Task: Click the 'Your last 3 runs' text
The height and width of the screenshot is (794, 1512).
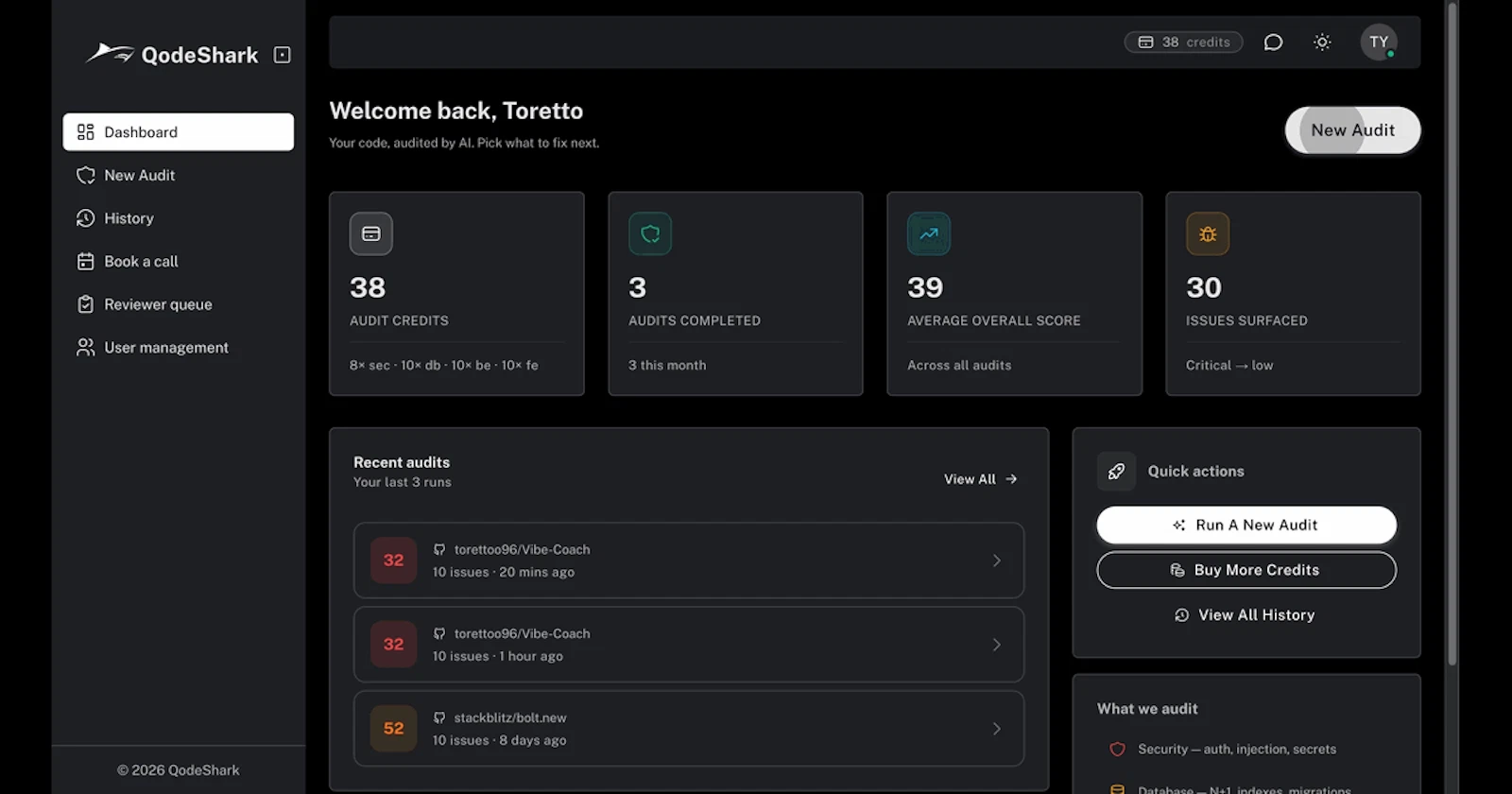Action: pyautogui.click(x=403, y=482)
